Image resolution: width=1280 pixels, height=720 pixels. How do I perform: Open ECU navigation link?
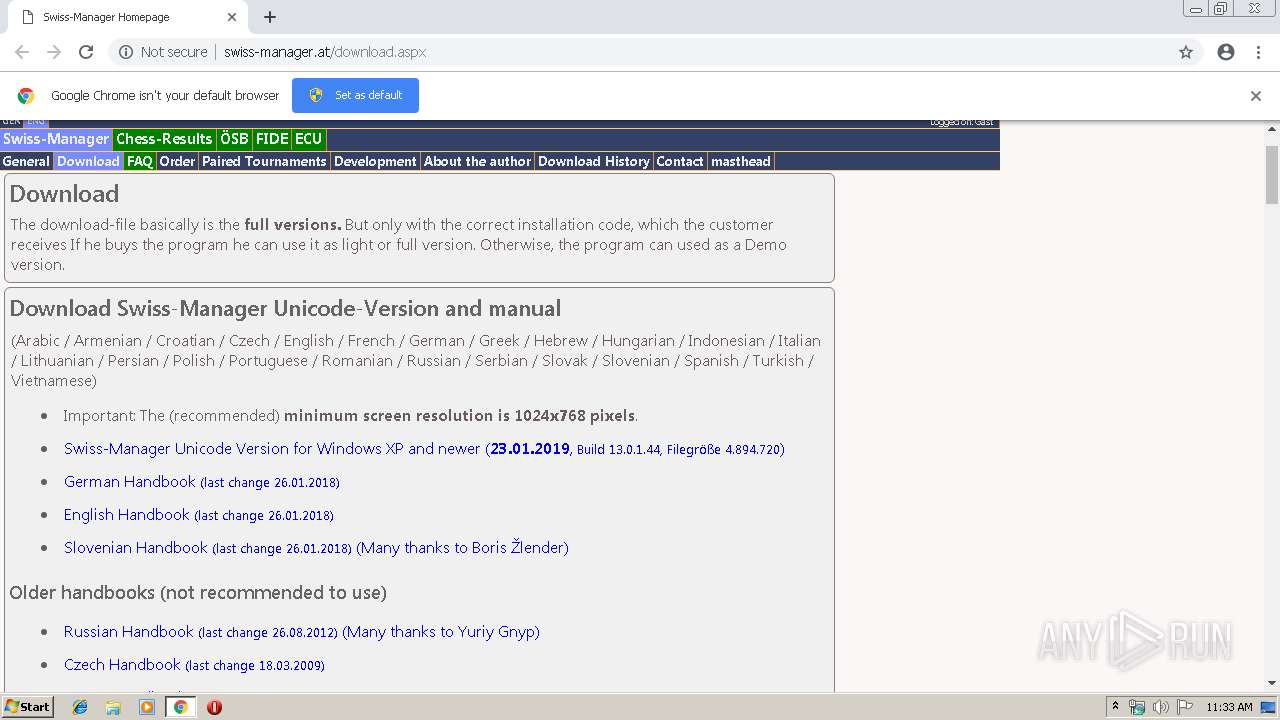(x=308, y=139)
